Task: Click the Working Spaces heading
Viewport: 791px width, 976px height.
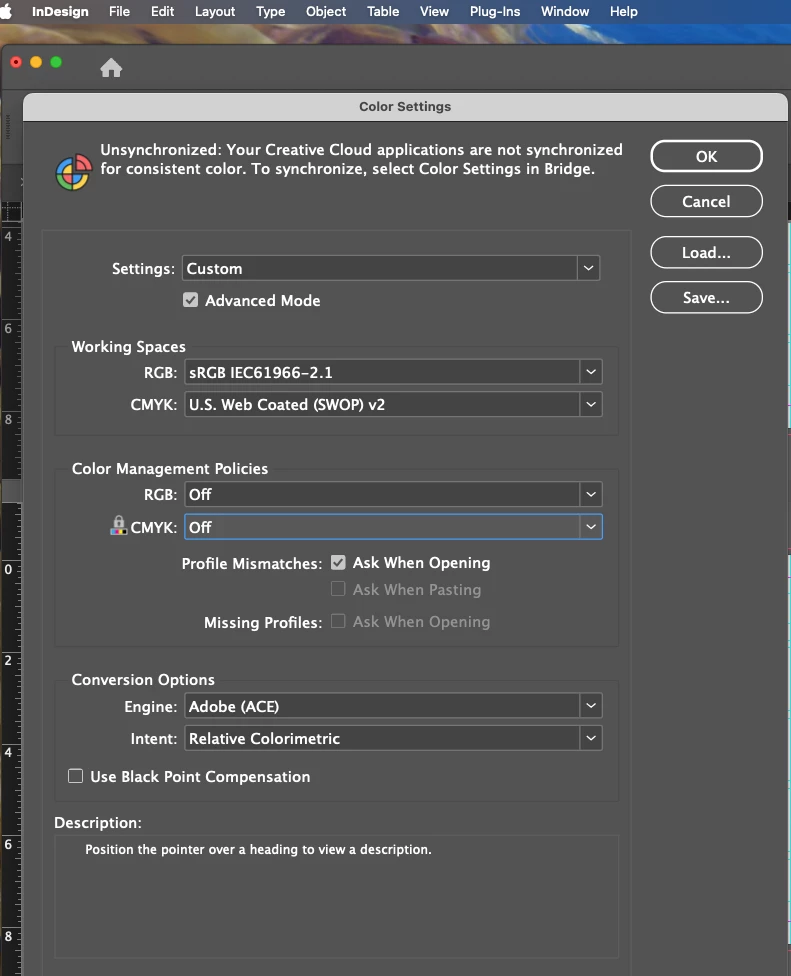Action: [129, 347]
